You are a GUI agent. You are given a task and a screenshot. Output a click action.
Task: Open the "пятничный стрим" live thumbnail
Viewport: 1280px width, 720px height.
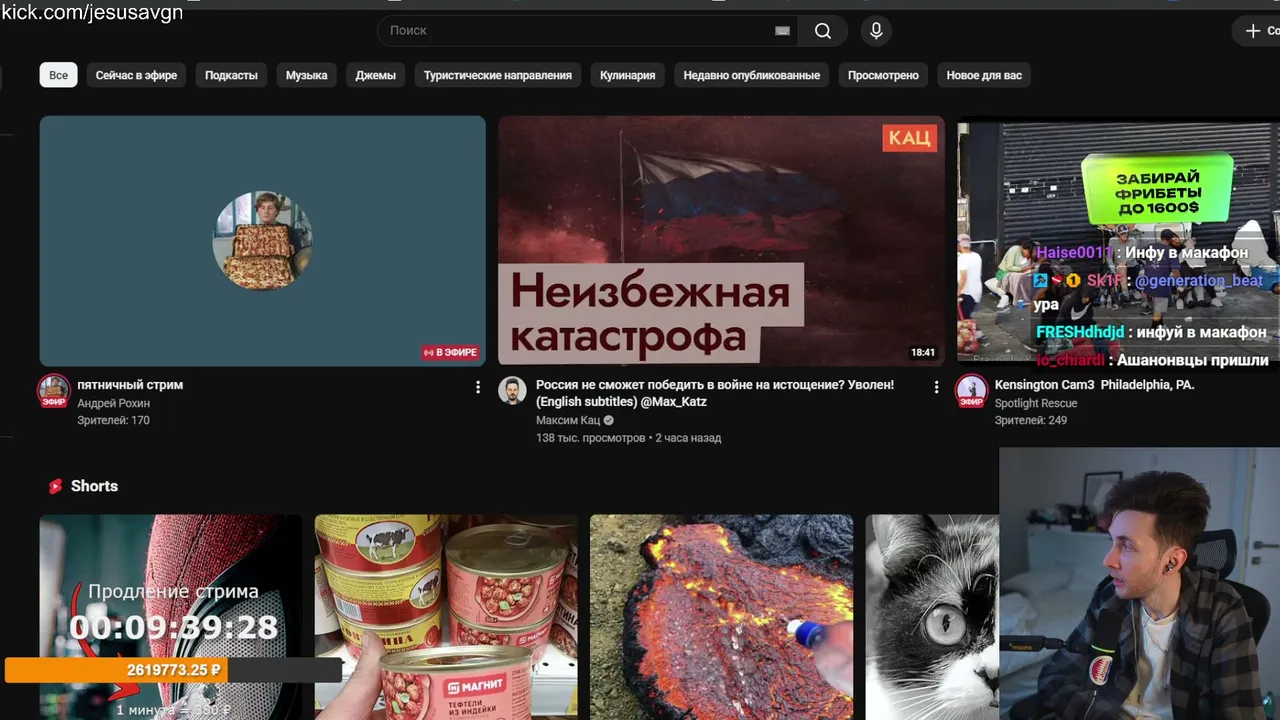(263, 241)
